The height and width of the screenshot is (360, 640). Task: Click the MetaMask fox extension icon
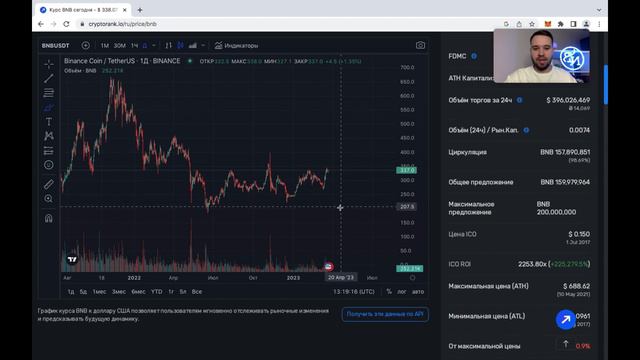click(x=548, y=24)
